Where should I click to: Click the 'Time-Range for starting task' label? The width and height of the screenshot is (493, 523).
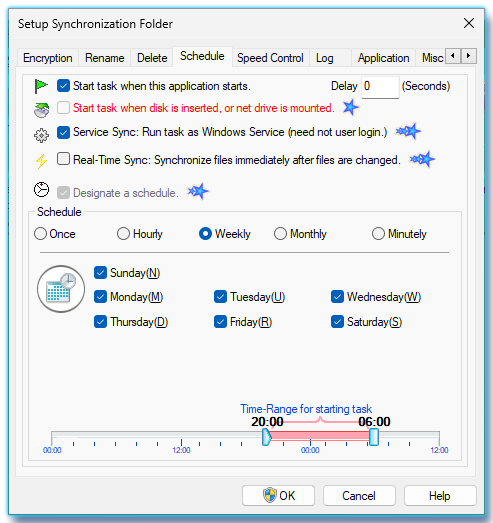(306, 409)
